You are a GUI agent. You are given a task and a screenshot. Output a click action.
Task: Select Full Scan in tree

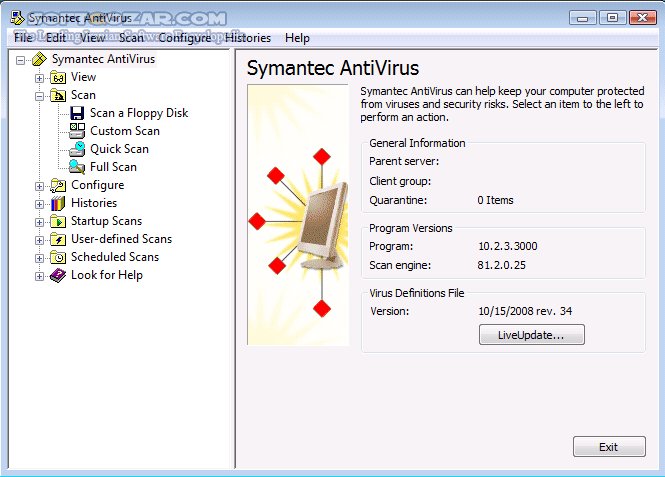click(114, 167)
